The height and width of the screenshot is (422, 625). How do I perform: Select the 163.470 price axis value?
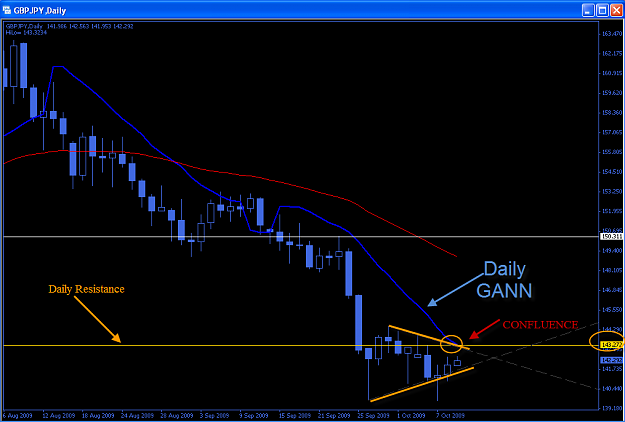[613, 34]
